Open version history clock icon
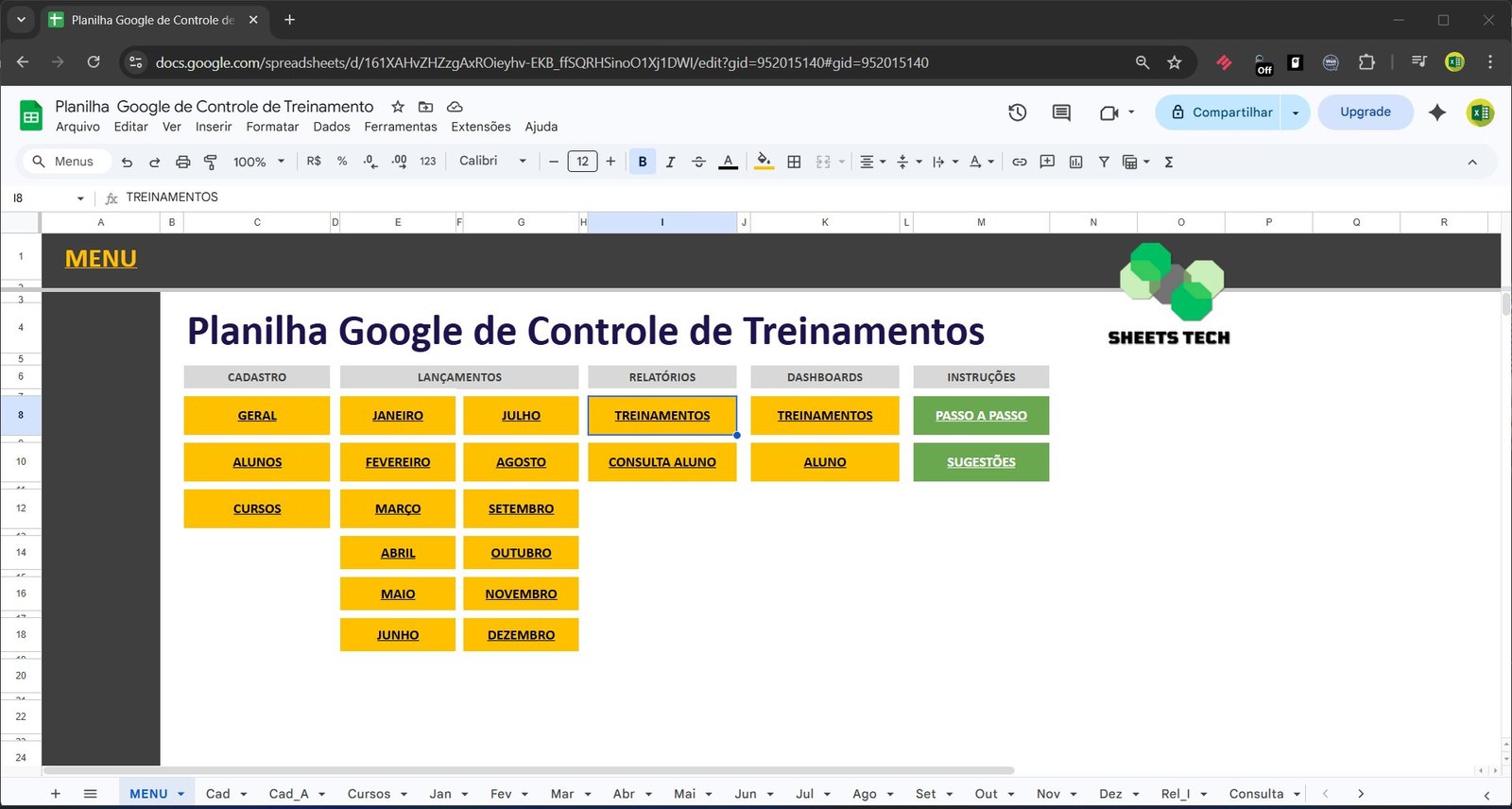 tap(1018, 112)
